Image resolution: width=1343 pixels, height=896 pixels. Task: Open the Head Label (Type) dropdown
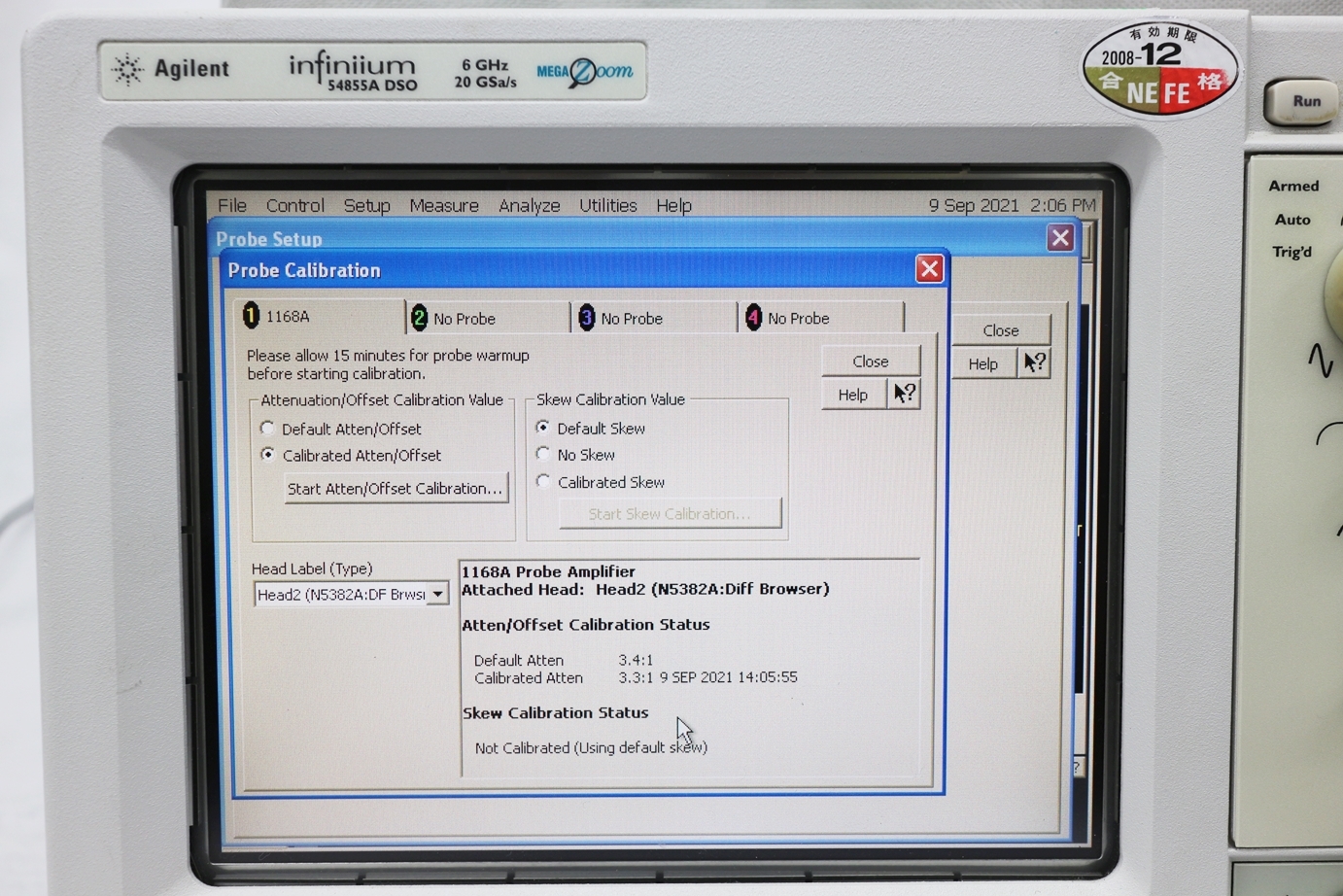click(x=438, y=594)
